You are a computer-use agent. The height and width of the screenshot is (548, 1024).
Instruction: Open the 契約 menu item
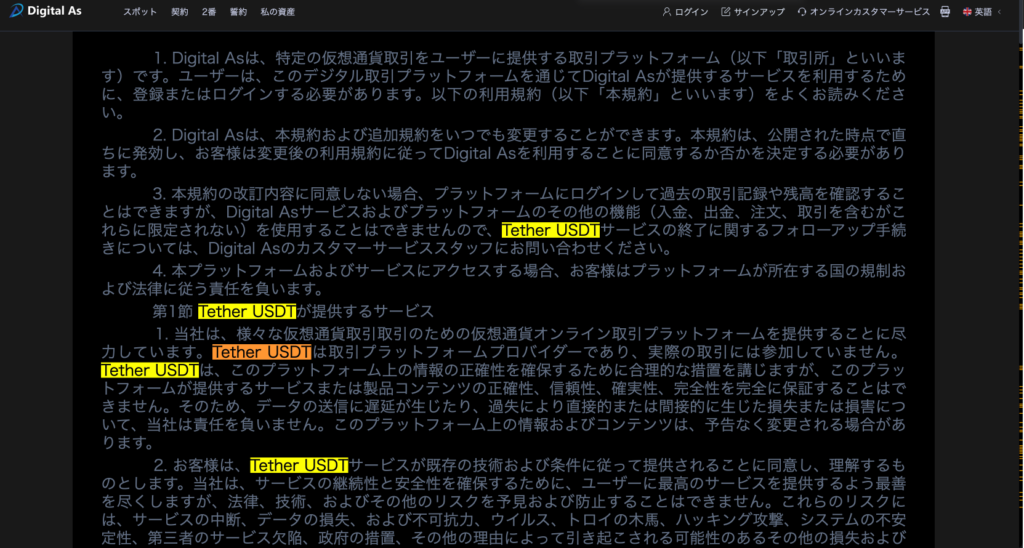[x=180, y=12]
